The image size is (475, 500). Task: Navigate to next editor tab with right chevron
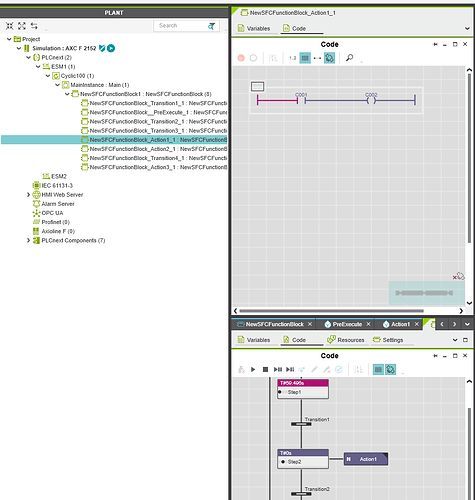[454, 324]
